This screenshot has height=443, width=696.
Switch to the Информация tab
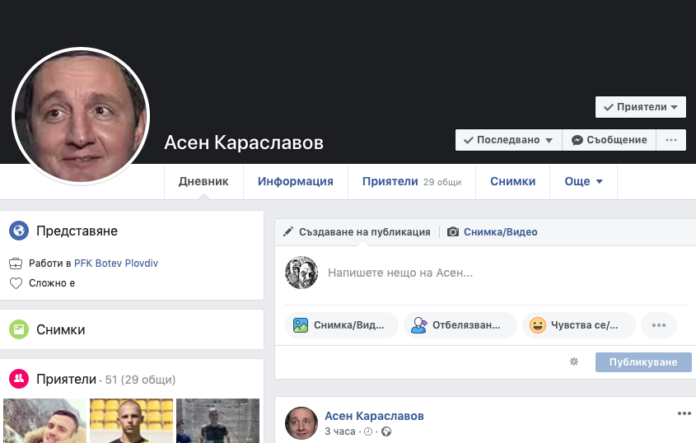[295, 182]
